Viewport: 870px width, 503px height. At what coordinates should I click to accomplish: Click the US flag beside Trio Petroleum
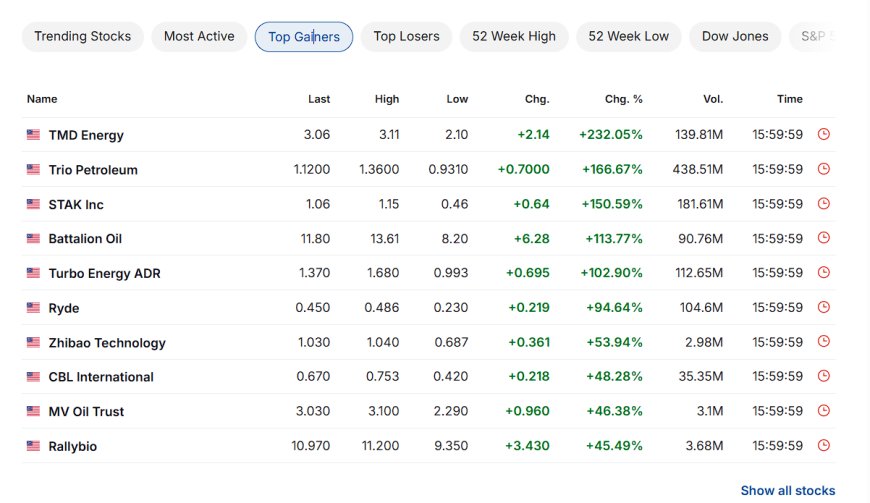(x=33, y=169)
